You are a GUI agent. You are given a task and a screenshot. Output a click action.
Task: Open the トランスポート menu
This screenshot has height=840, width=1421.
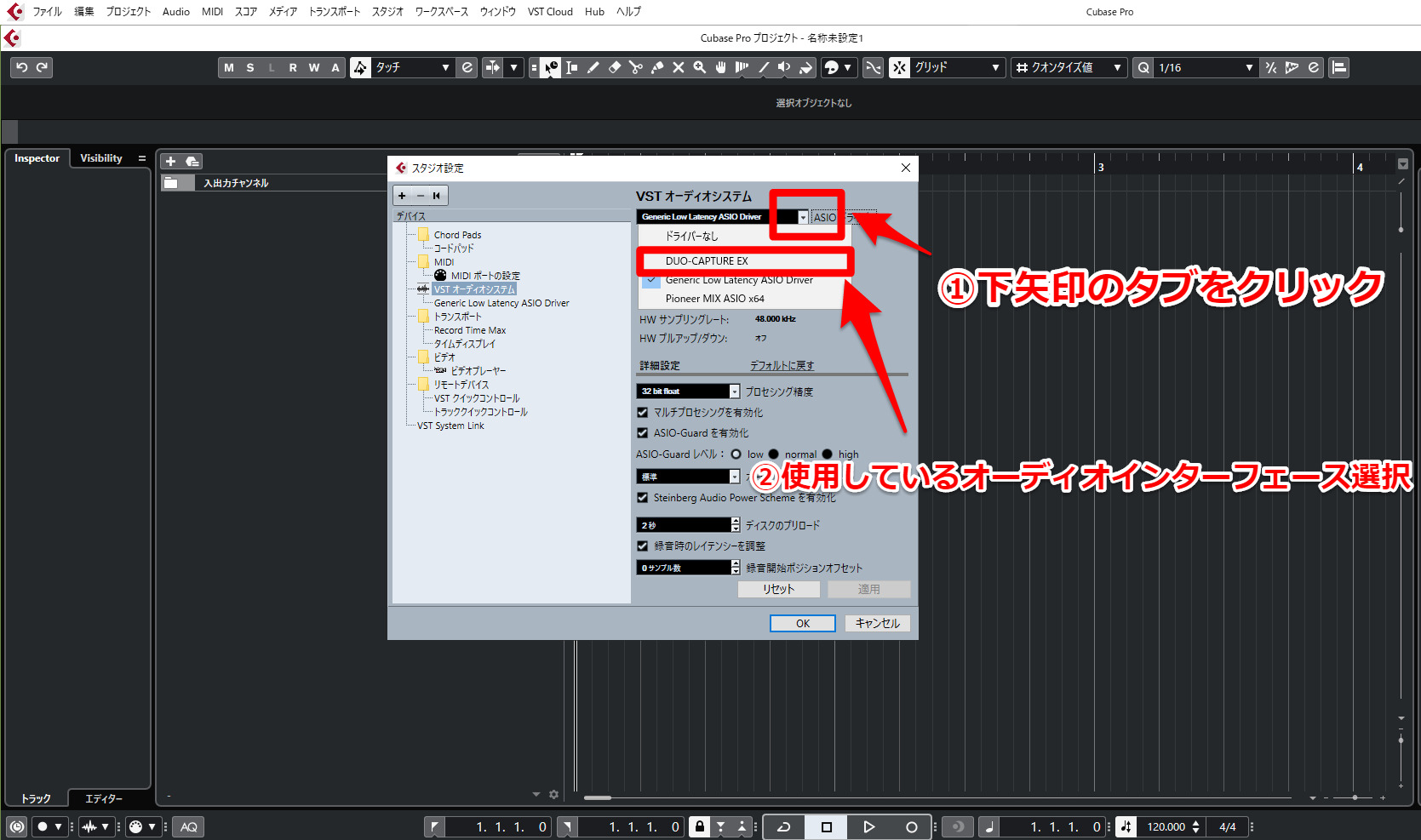(334, 12)
